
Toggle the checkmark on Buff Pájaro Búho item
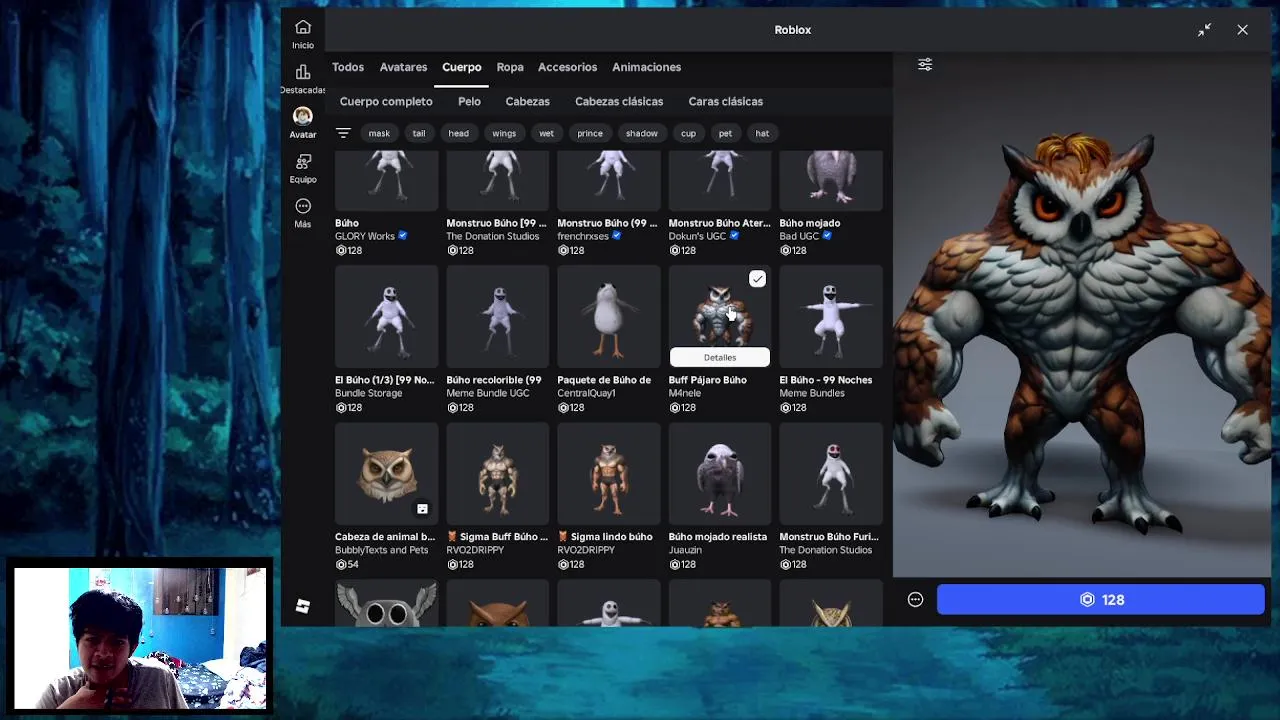pyautogui.click(x=757, y=279)
